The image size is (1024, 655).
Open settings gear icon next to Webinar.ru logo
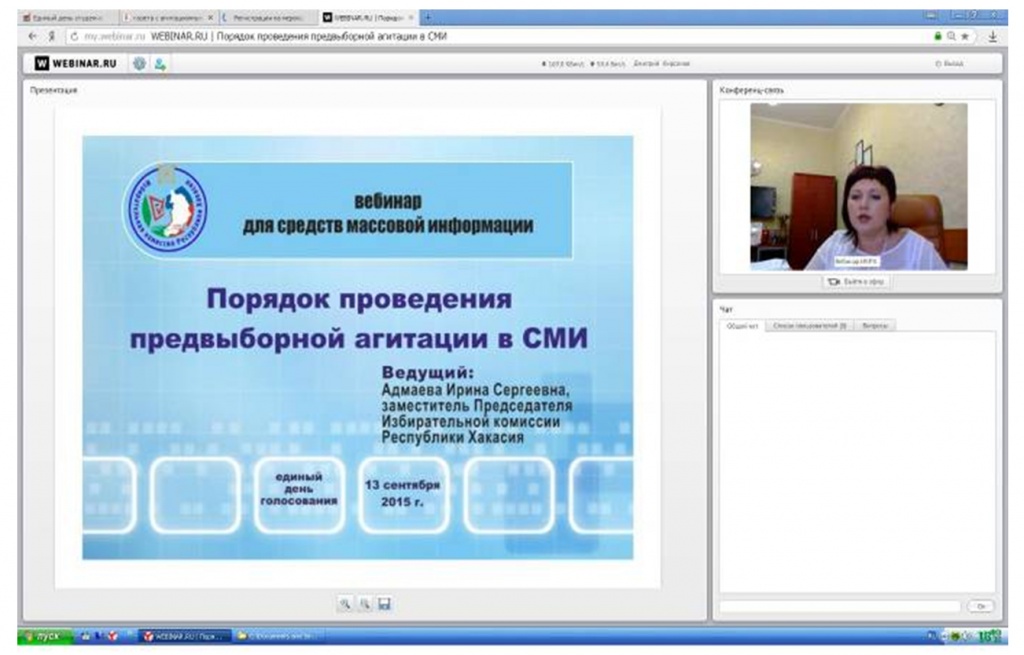[x=139, y=63]
